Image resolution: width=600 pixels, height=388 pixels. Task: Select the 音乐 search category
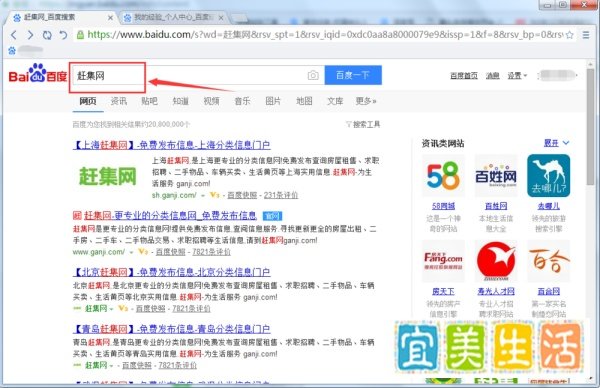click(242, 101)
